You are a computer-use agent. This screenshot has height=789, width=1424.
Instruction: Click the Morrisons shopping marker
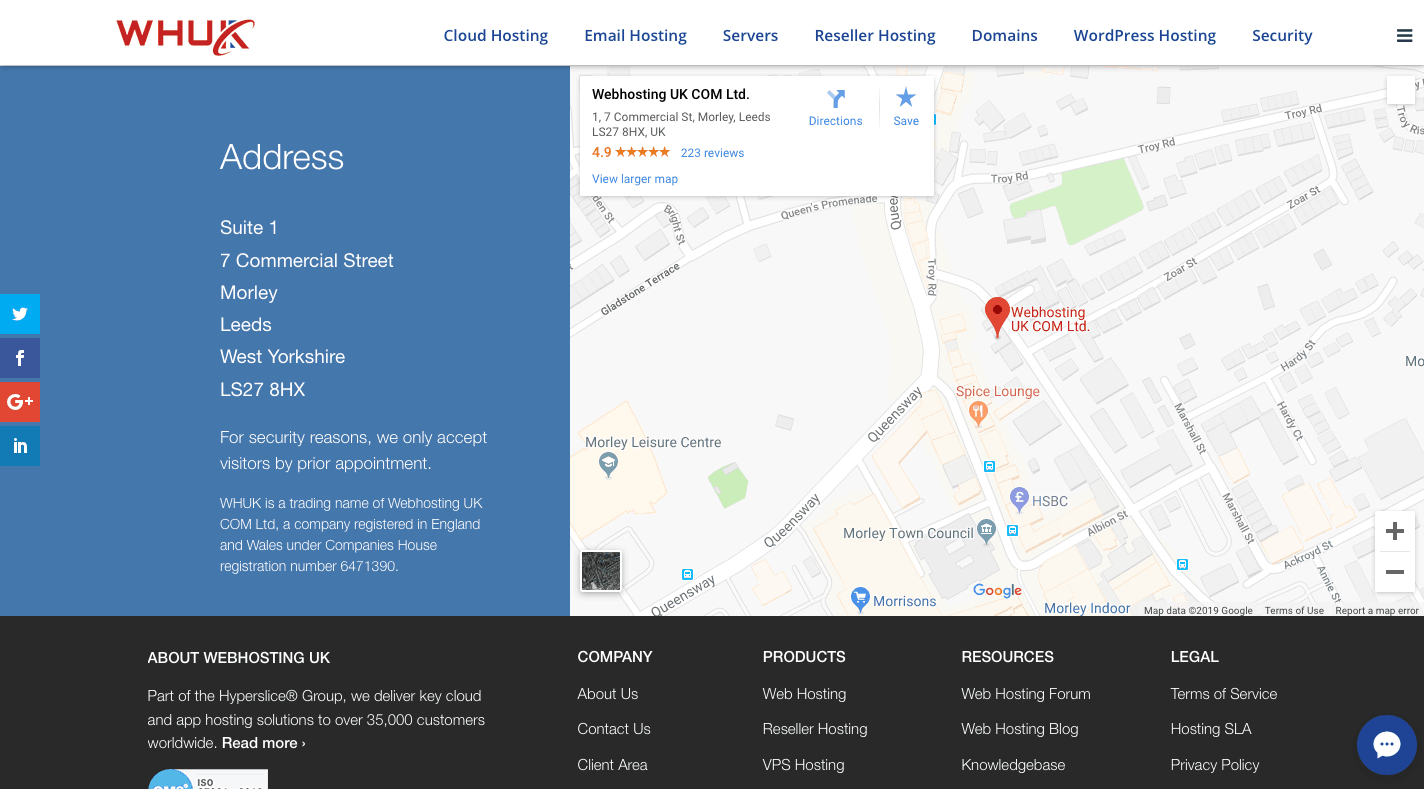coord(860,599)
